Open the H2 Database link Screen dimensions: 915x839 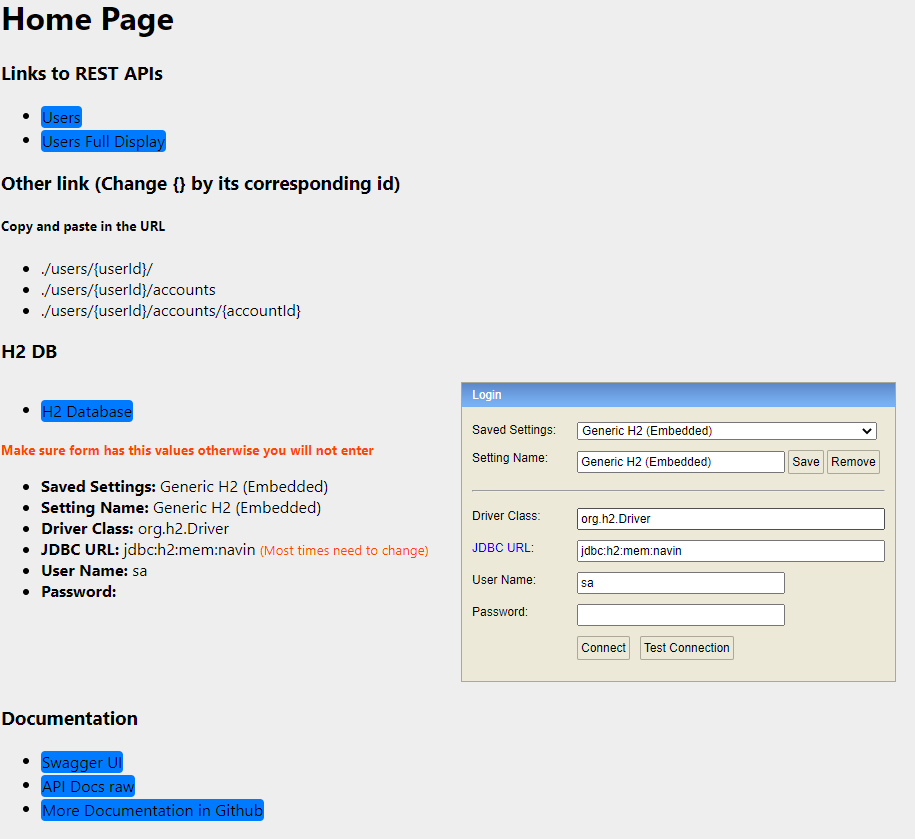click(x=87, y=411)
